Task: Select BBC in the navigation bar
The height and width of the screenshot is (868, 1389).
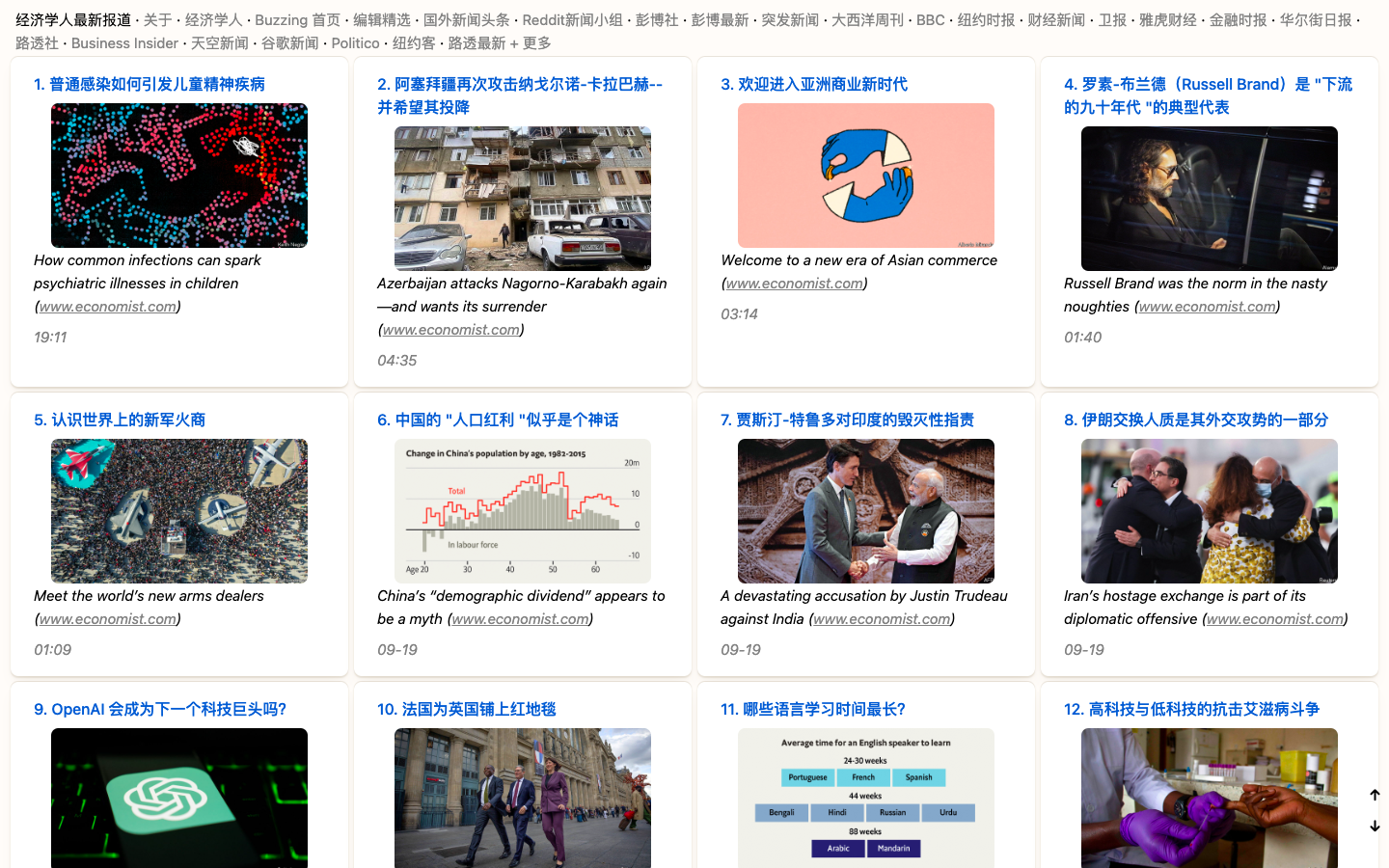Action: 931,19
